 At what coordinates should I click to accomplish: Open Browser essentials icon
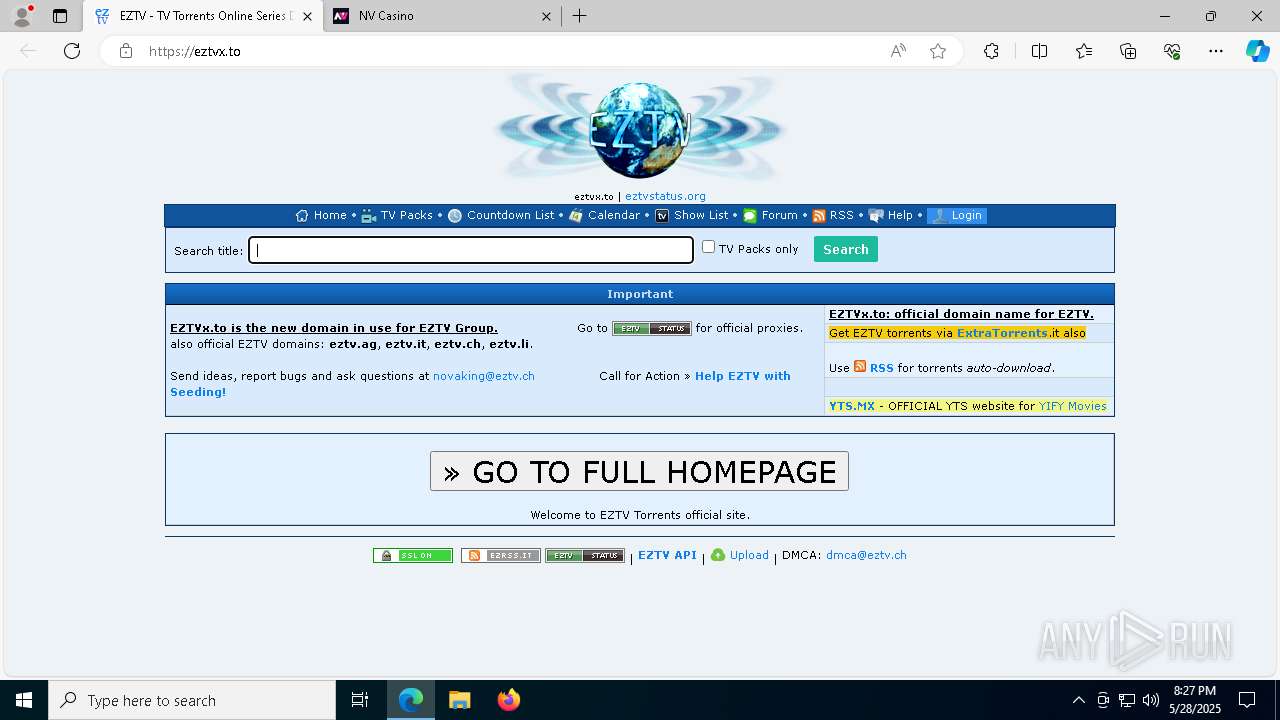point(1172,51)
